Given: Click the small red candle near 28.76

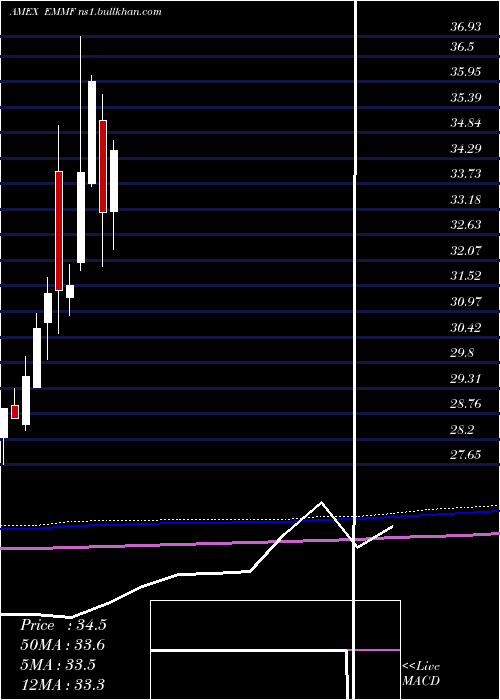Looking at the screenshot, I should tap(15, 412).
